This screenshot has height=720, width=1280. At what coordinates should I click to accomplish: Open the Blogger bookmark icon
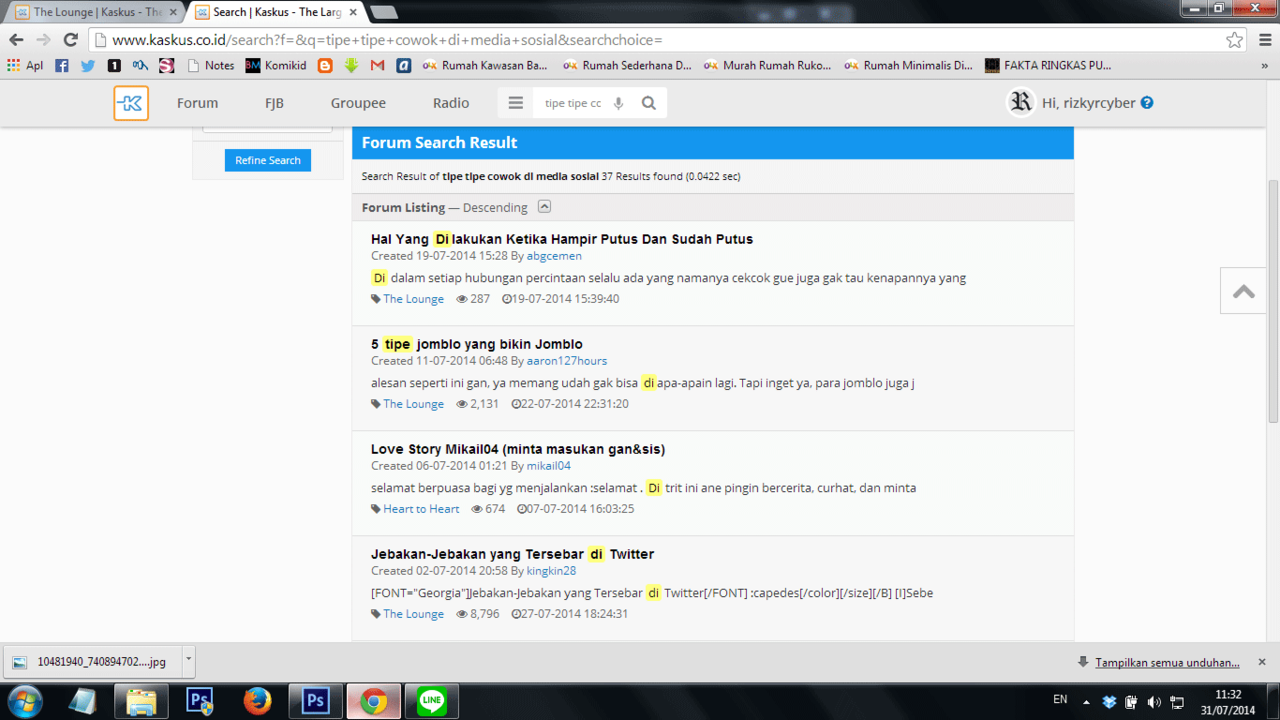[325, 65]
